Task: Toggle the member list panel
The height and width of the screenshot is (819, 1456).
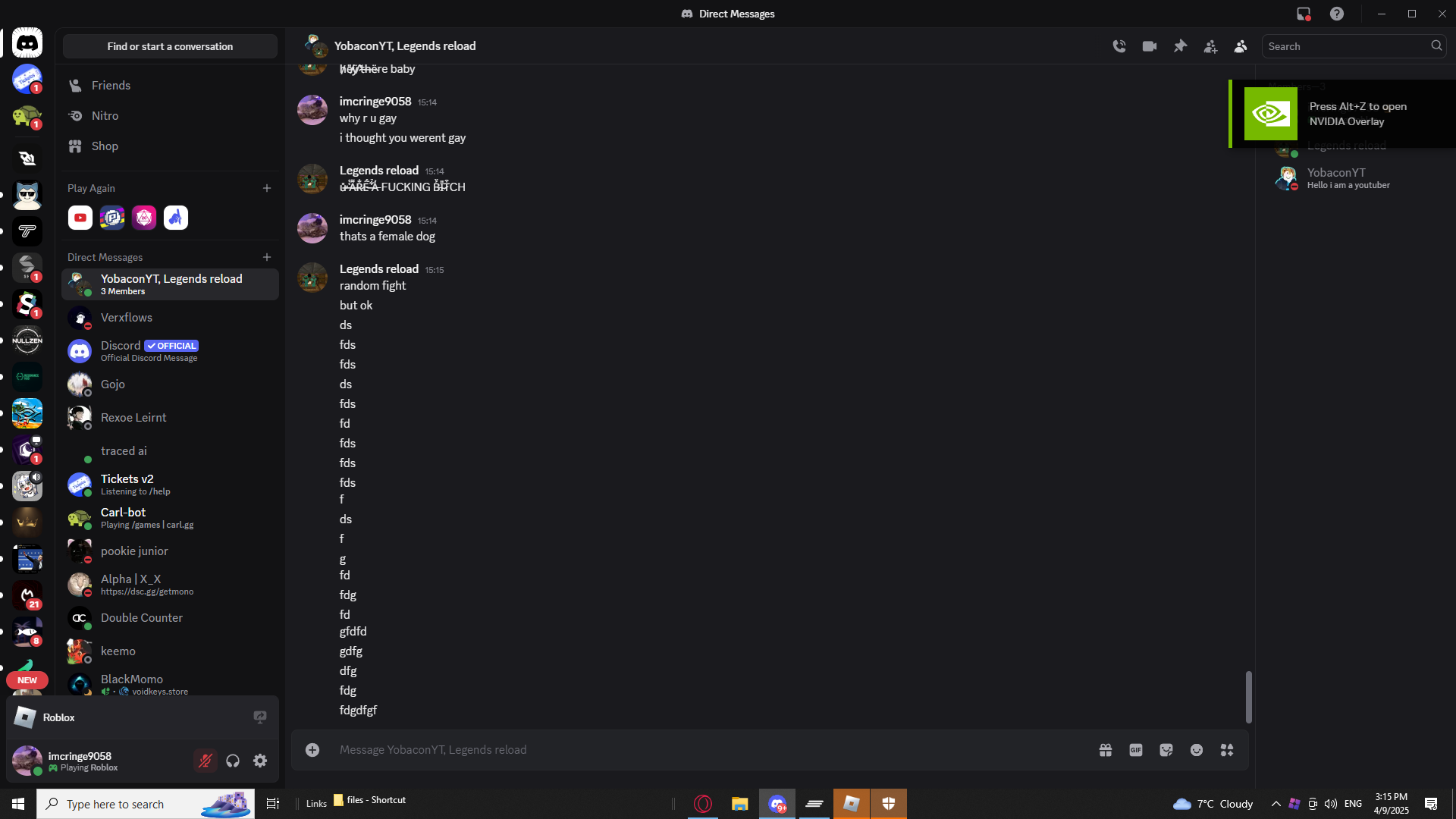Action: (1241, 46)
